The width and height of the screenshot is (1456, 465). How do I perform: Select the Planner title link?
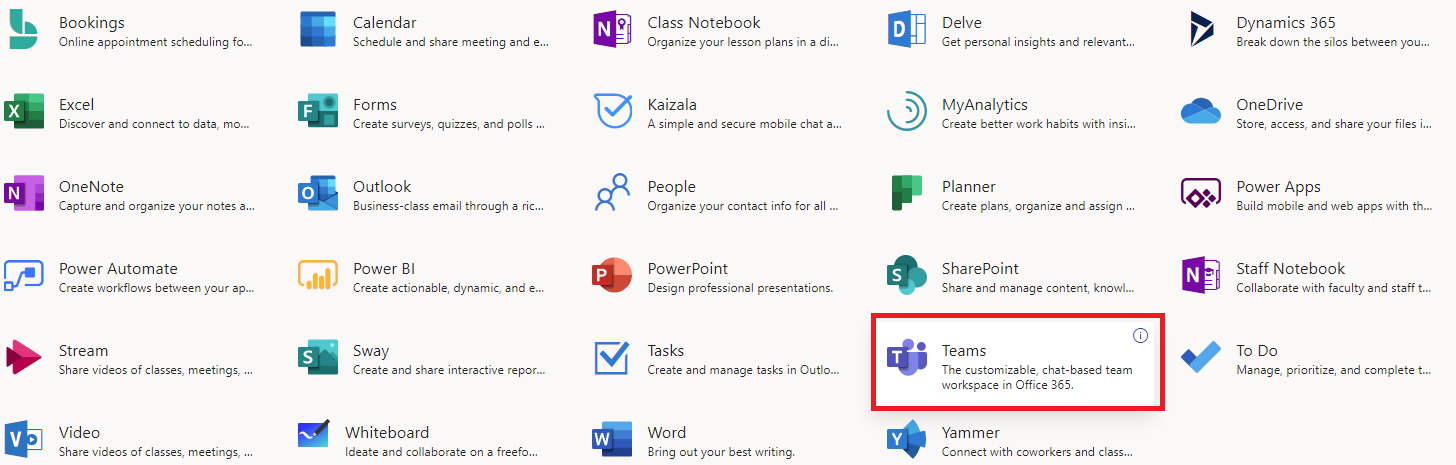pos(969,186)
